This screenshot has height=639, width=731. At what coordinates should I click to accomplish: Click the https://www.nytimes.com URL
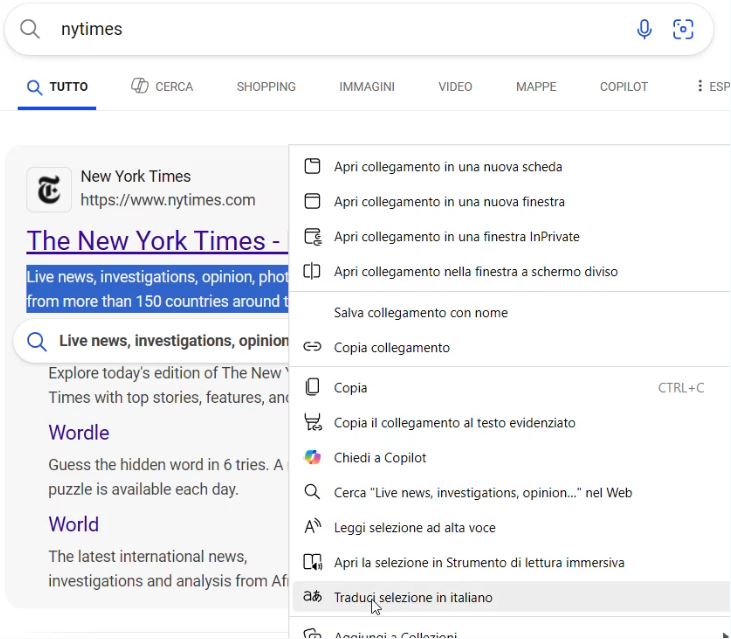(168, 200)
